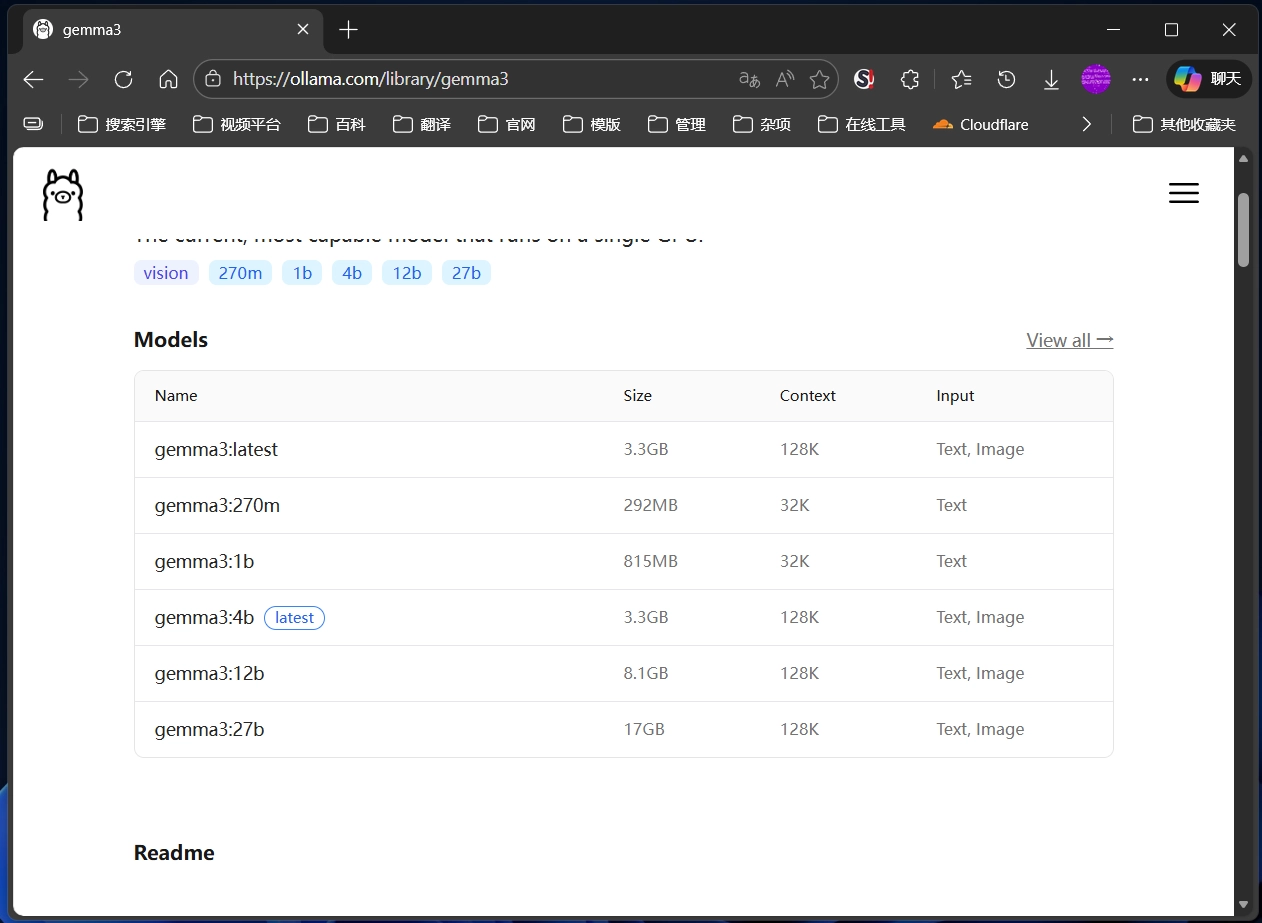Click the 27b size tag

466,273
